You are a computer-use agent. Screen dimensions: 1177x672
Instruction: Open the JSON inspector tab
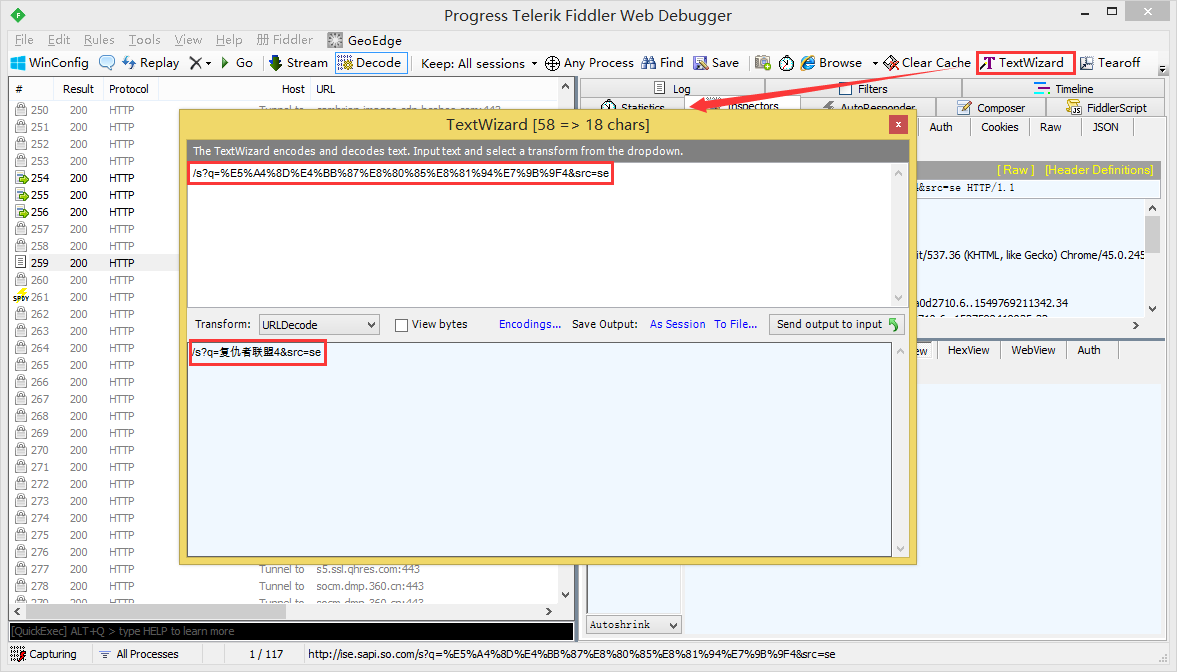click(x=1105, y=128)
